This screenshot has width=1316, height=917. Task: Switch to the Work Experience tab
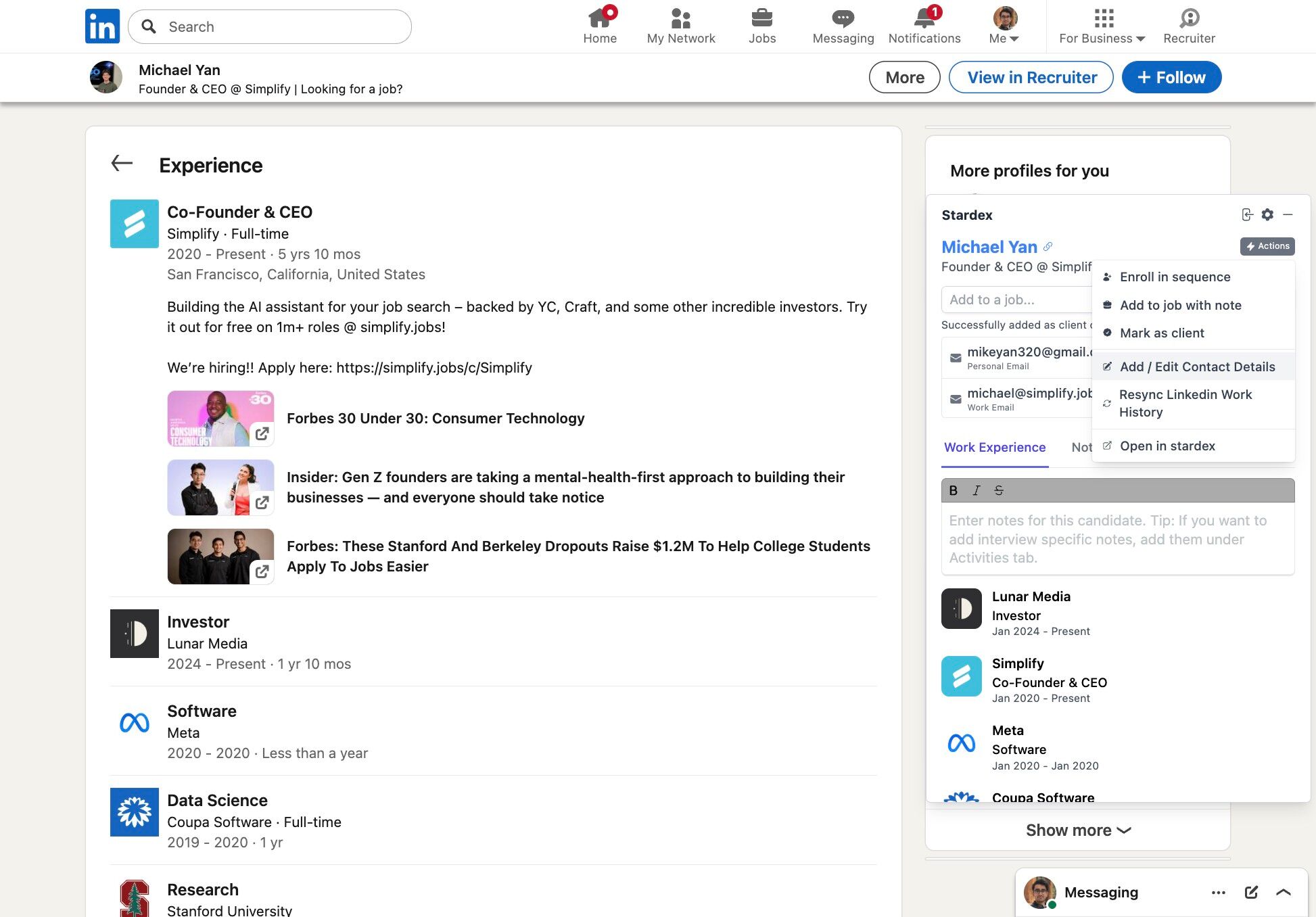click(994, 447)
